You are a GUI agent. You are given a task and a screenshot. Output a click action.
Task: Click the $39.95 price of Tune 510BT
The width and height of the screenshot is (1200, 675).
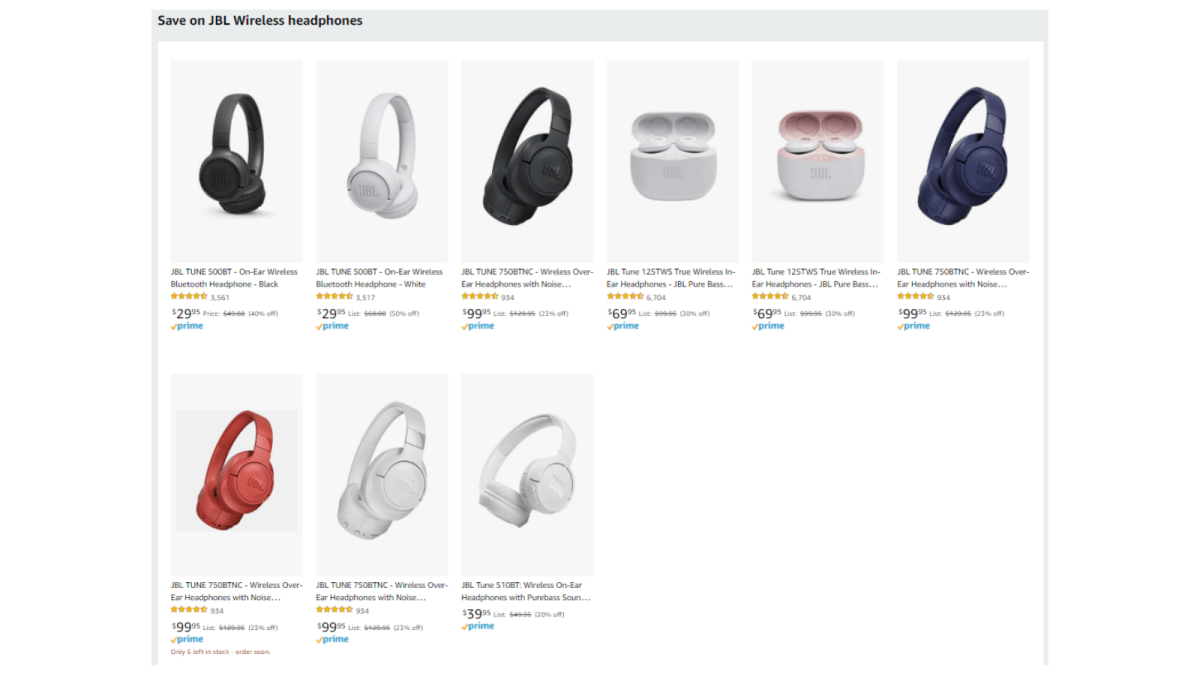point(476,614)
